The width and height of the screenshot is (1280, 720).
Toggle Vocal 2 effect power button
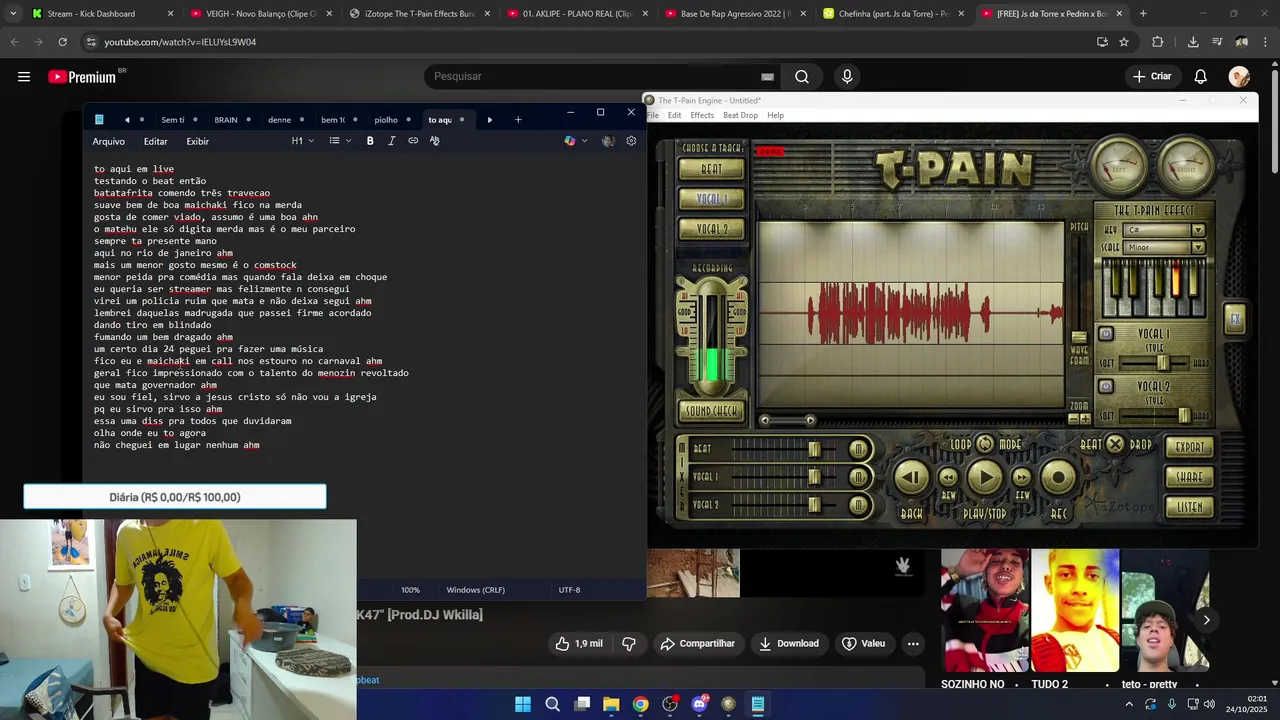pos(1106,386)
